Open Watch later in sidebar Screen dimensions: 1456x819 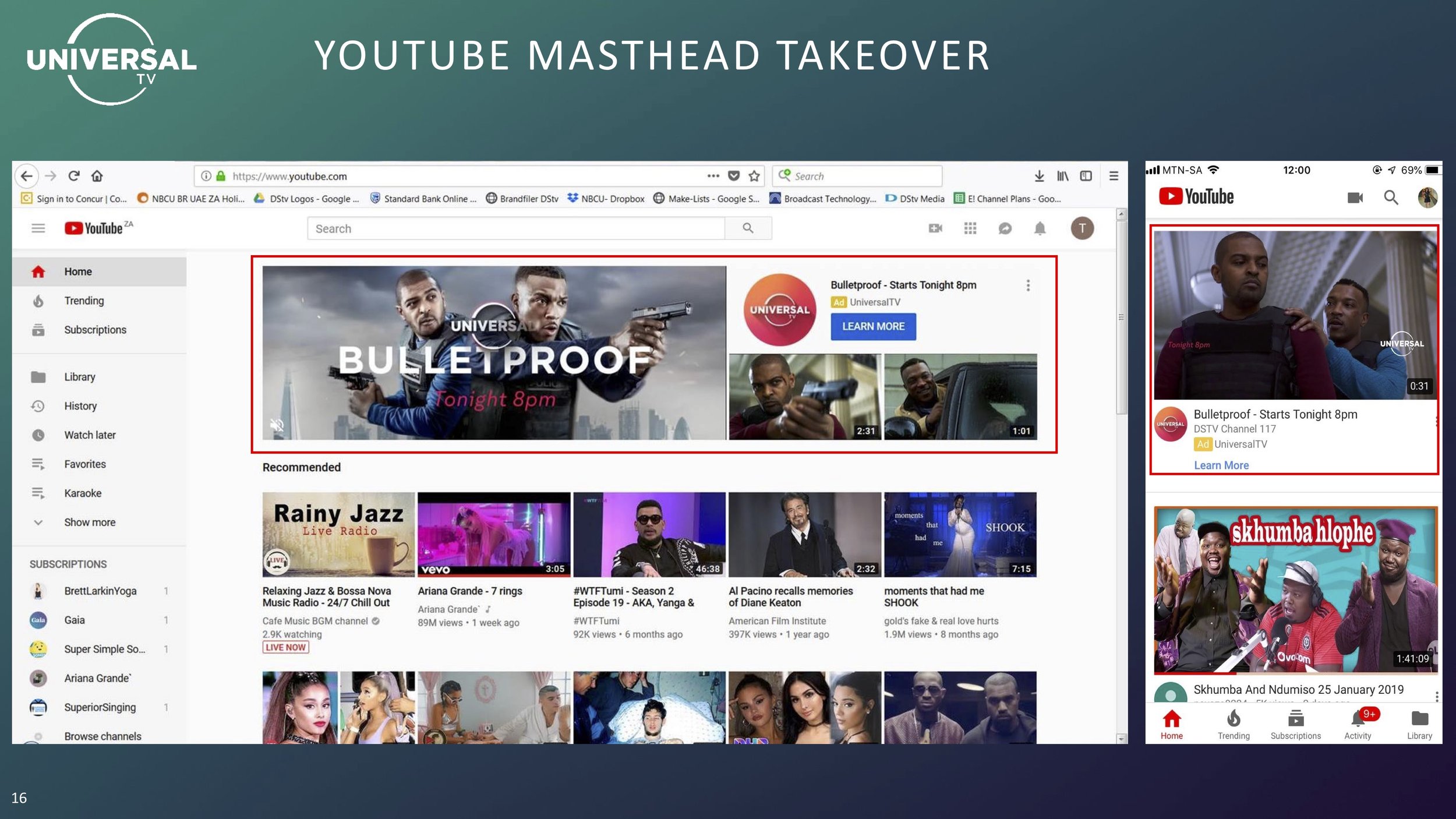point(99,435)
